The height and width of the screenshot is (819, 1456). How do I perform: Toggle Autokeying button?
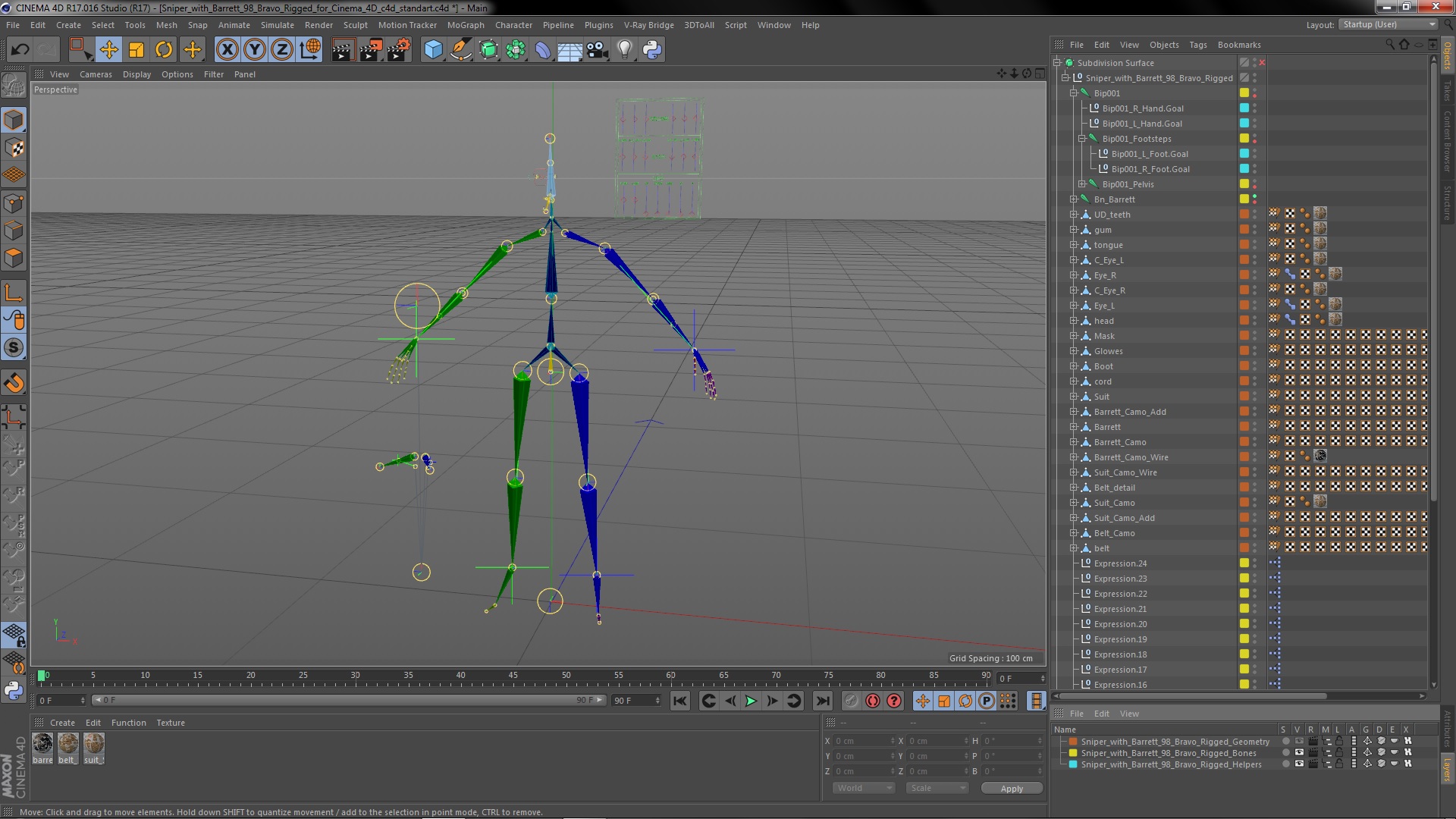click(873, 701)
